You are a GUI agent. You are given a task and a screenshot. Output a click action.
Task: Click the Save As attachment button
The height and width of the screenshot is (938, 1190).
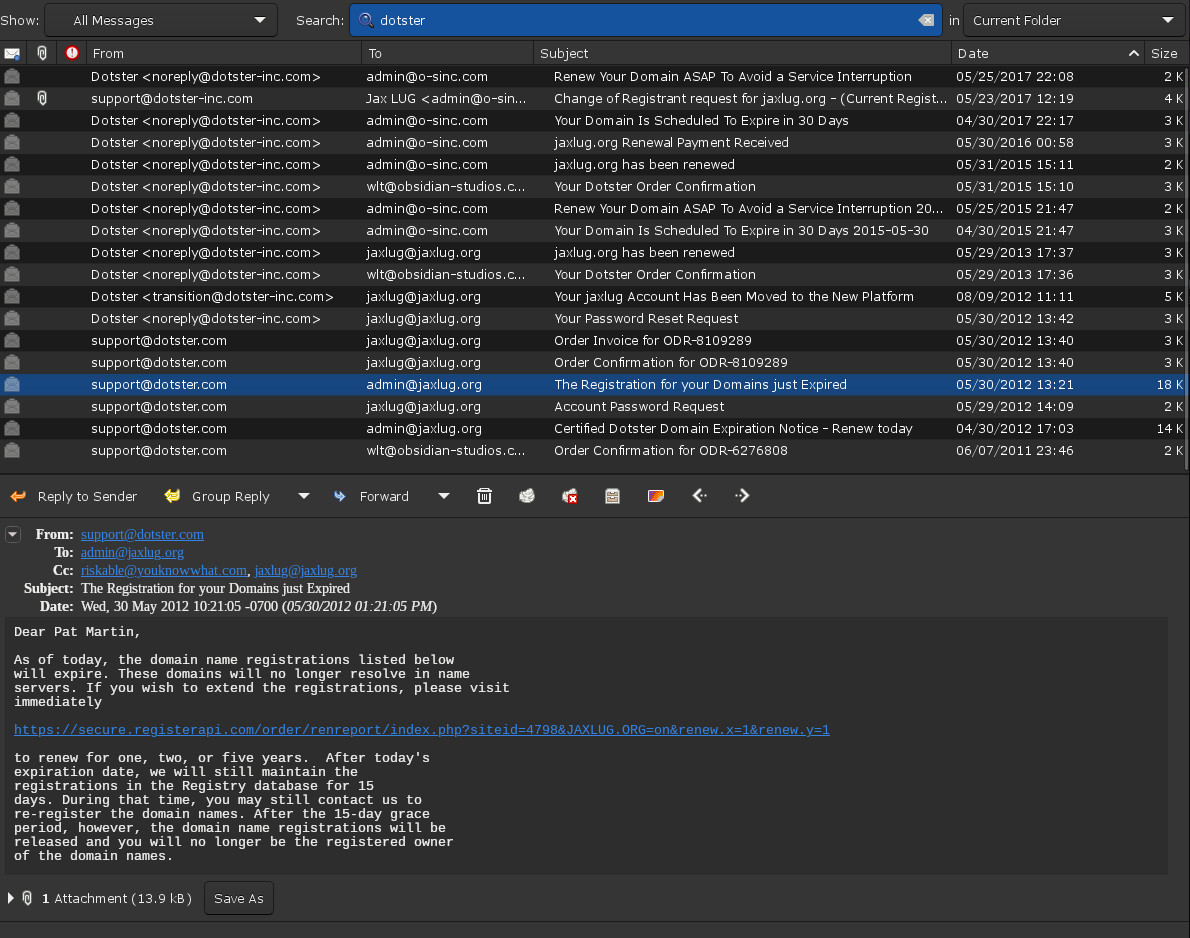point(238,898)
